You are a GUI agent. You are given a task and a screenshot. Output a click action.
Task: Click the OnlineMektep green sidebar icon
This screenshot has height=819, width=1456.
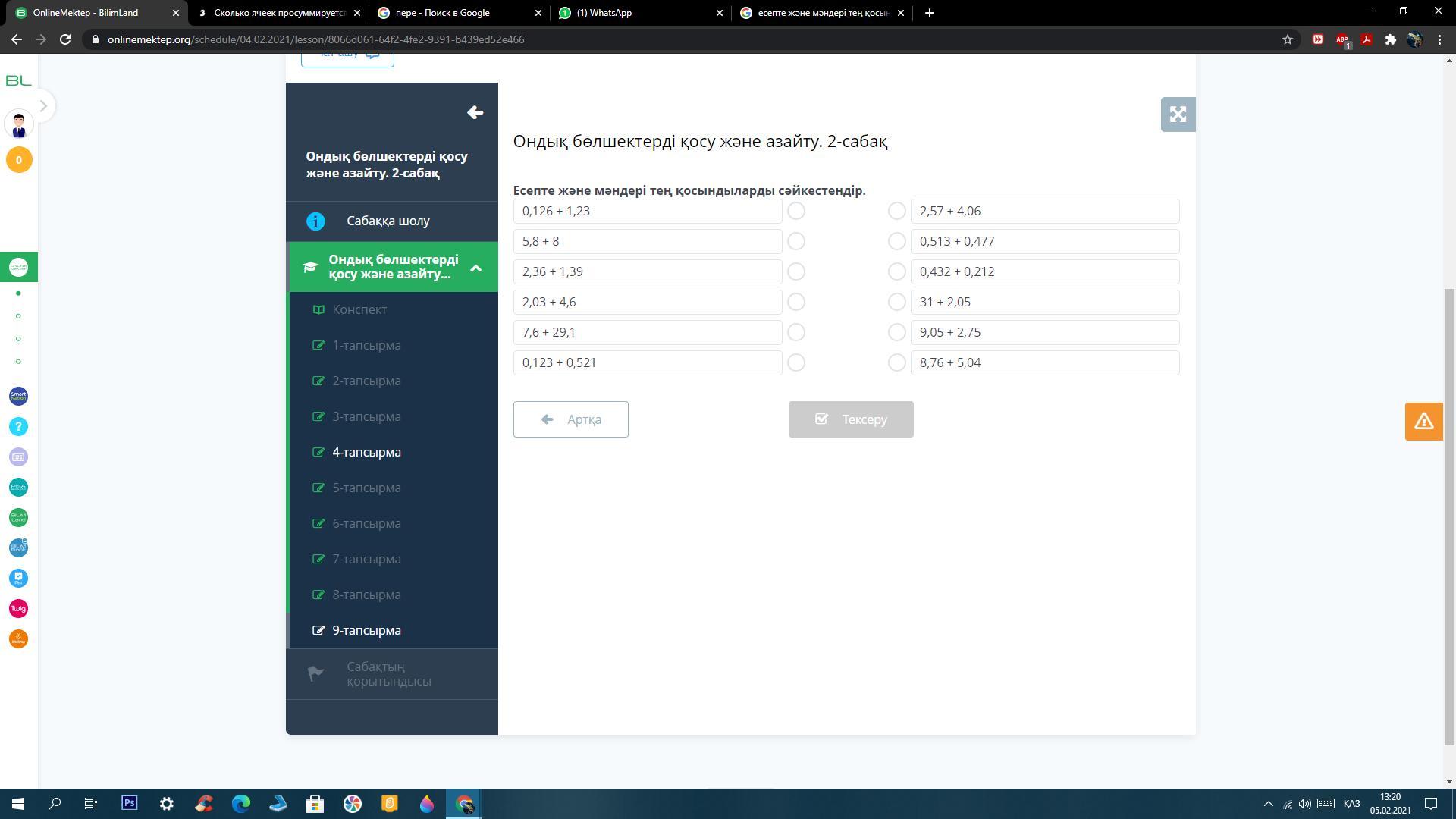(x=19, y=267)
